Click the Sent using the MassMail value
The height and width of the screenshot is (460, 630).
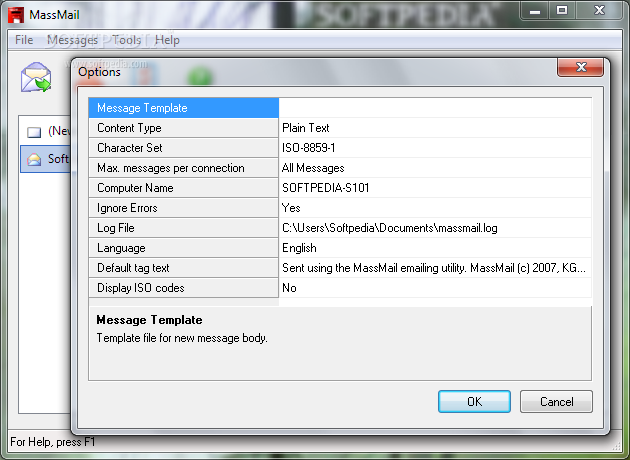click(435, 268)
